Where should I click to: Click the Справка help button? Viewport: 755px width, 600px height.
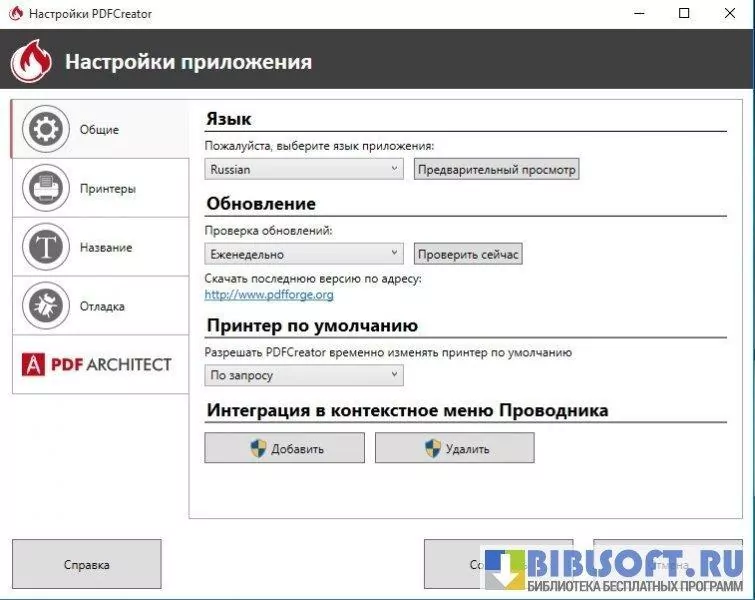click(86, 564)
